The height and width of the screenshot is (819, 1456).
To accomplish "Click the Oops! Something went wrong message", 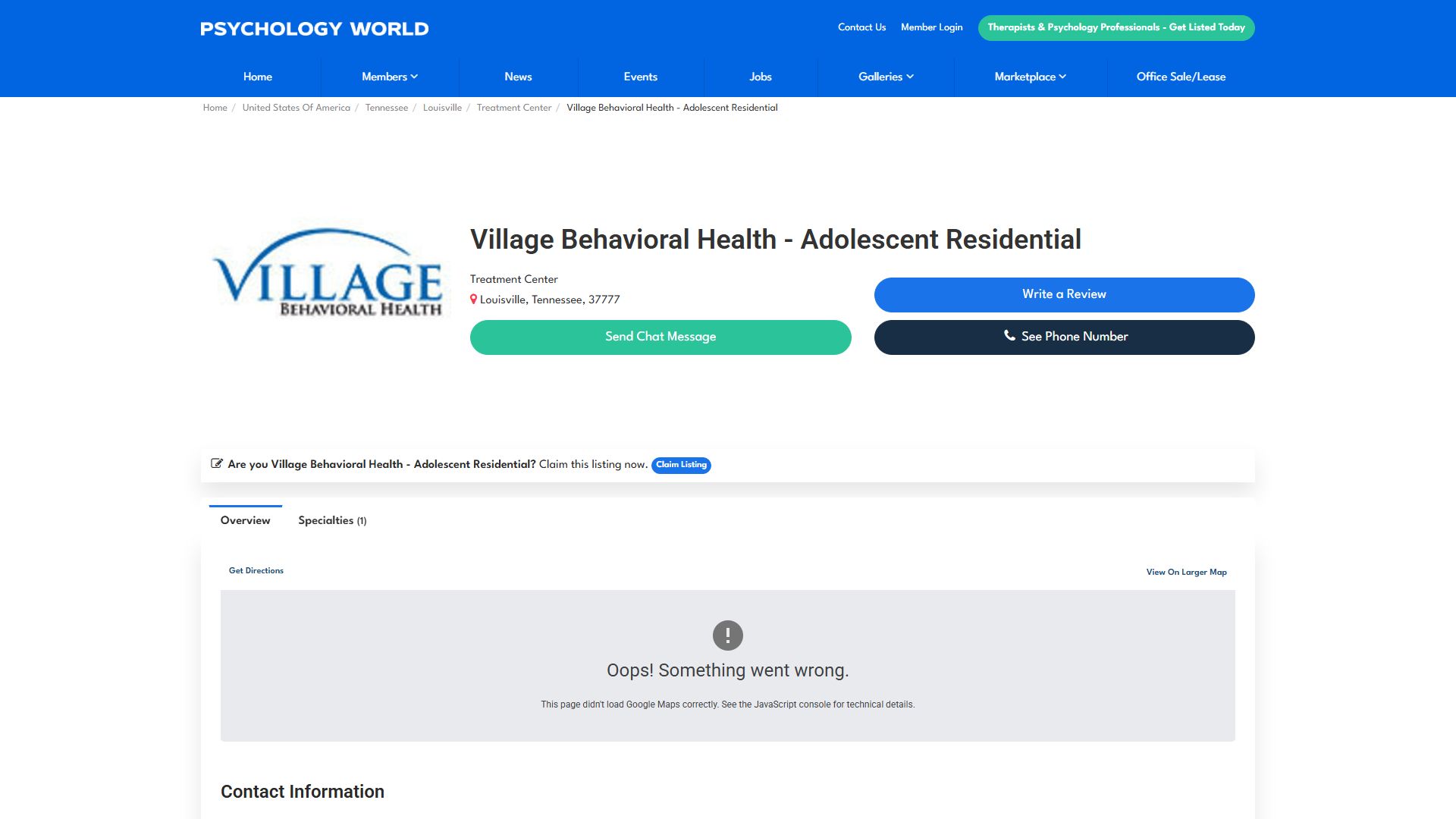I will click(x=728, y=670).
